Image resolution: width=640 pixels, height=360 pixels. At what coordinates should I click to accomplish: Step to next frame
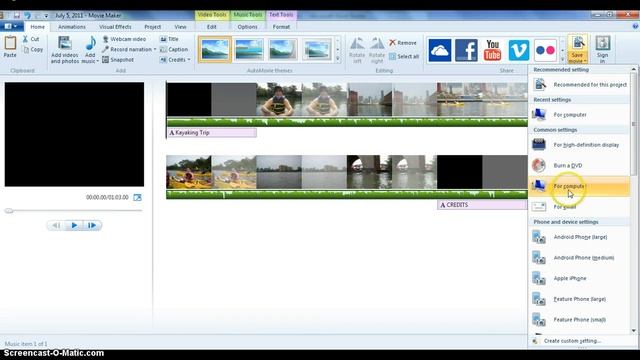pos(92,225)
